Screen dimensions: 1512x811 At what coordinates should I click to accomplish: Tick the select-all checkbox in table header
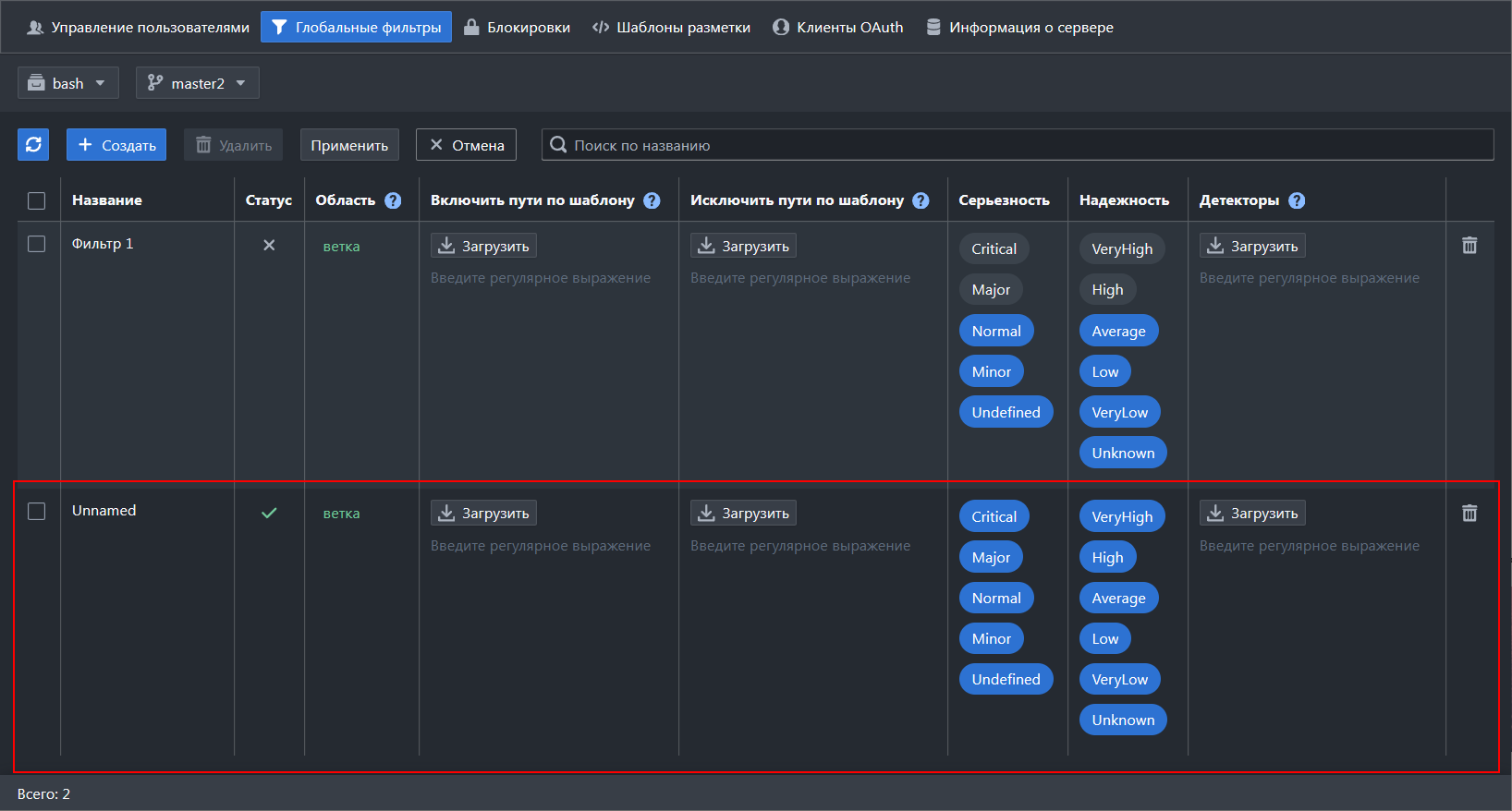pos(37,200)
